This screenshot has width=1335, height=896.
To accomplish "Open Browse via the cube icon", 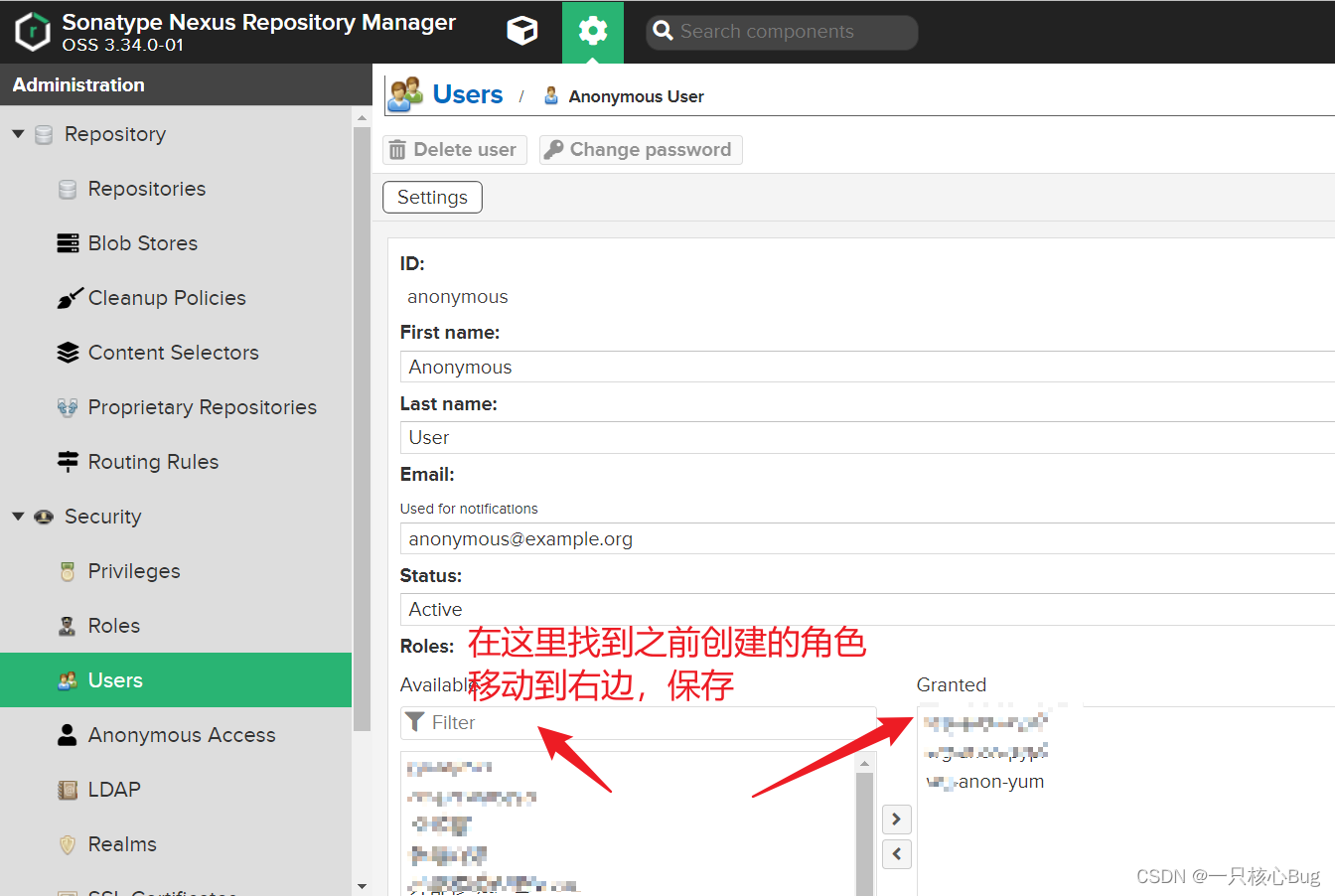I will click(522, 32).
